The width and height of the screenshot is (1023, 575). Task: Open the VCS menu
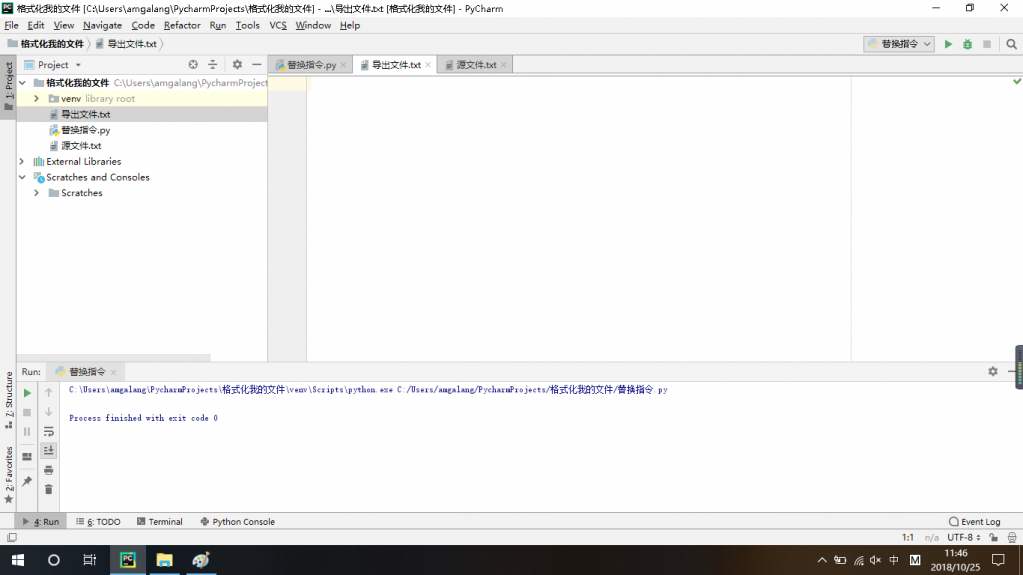click(278, 25)
